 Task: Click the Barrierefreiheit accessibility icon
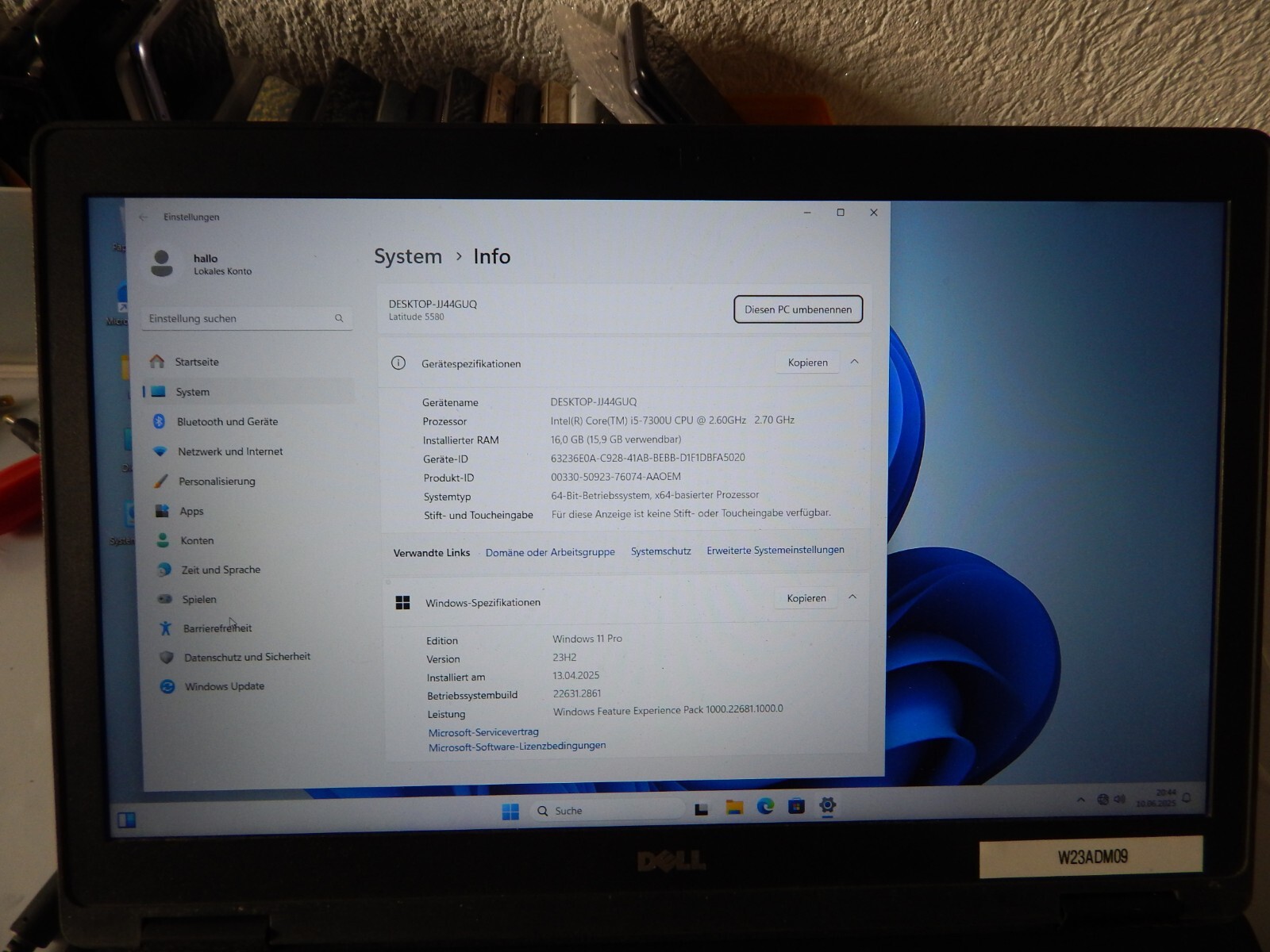(166, 628)
